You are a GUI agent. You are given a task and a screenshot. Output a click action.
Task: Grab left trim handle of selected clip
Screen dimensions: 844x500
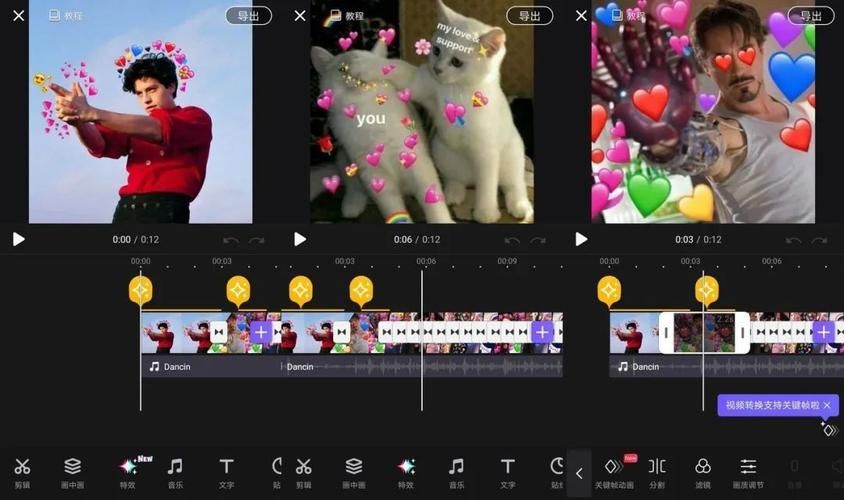pos(666,333)
